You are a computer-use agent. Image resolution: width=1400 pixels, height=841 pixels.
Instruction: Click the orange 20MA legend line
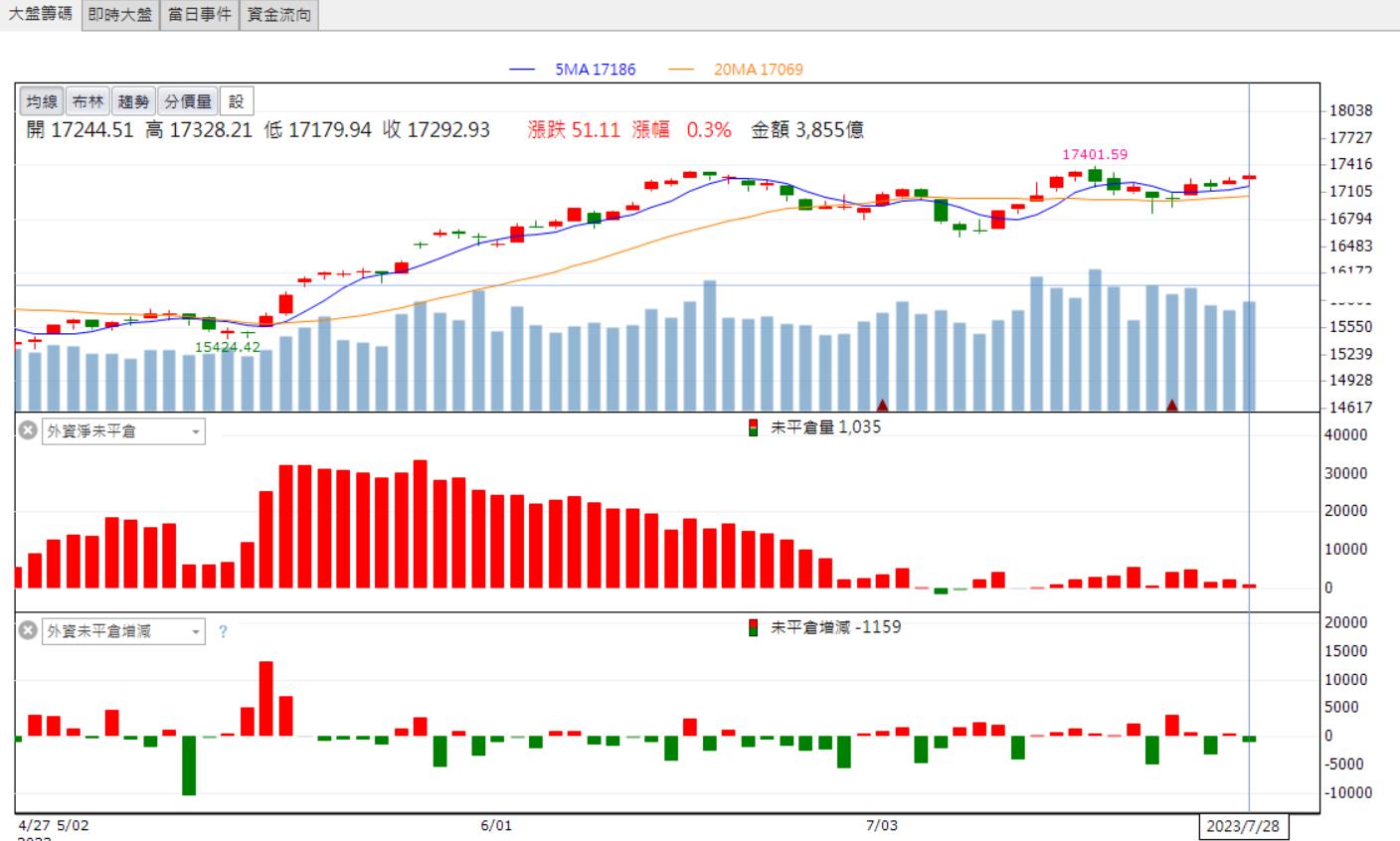coord(682,70)
